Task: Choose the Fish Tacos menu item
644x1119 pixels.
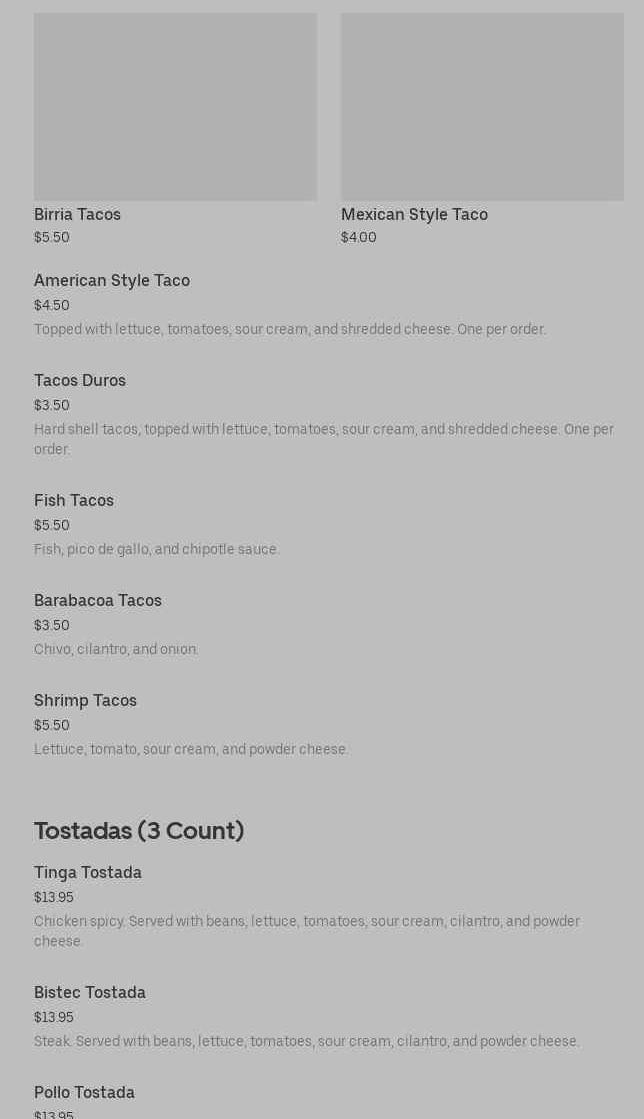Action: [x=74, y=501]
